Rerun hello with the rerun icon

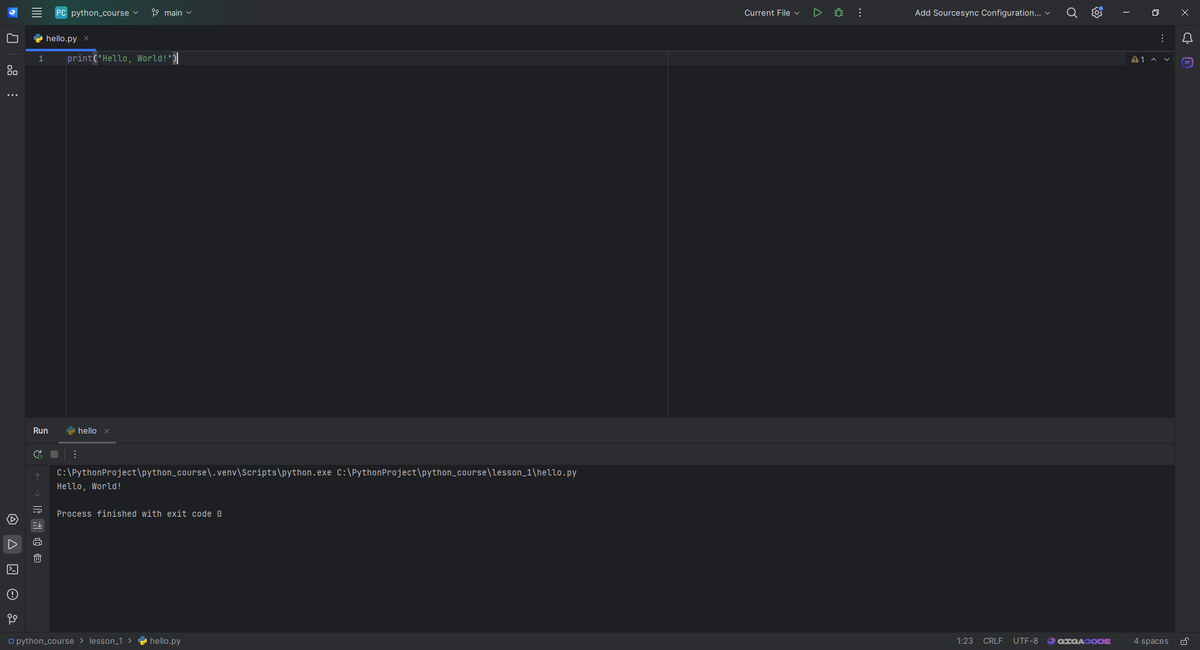click(37, 454)
